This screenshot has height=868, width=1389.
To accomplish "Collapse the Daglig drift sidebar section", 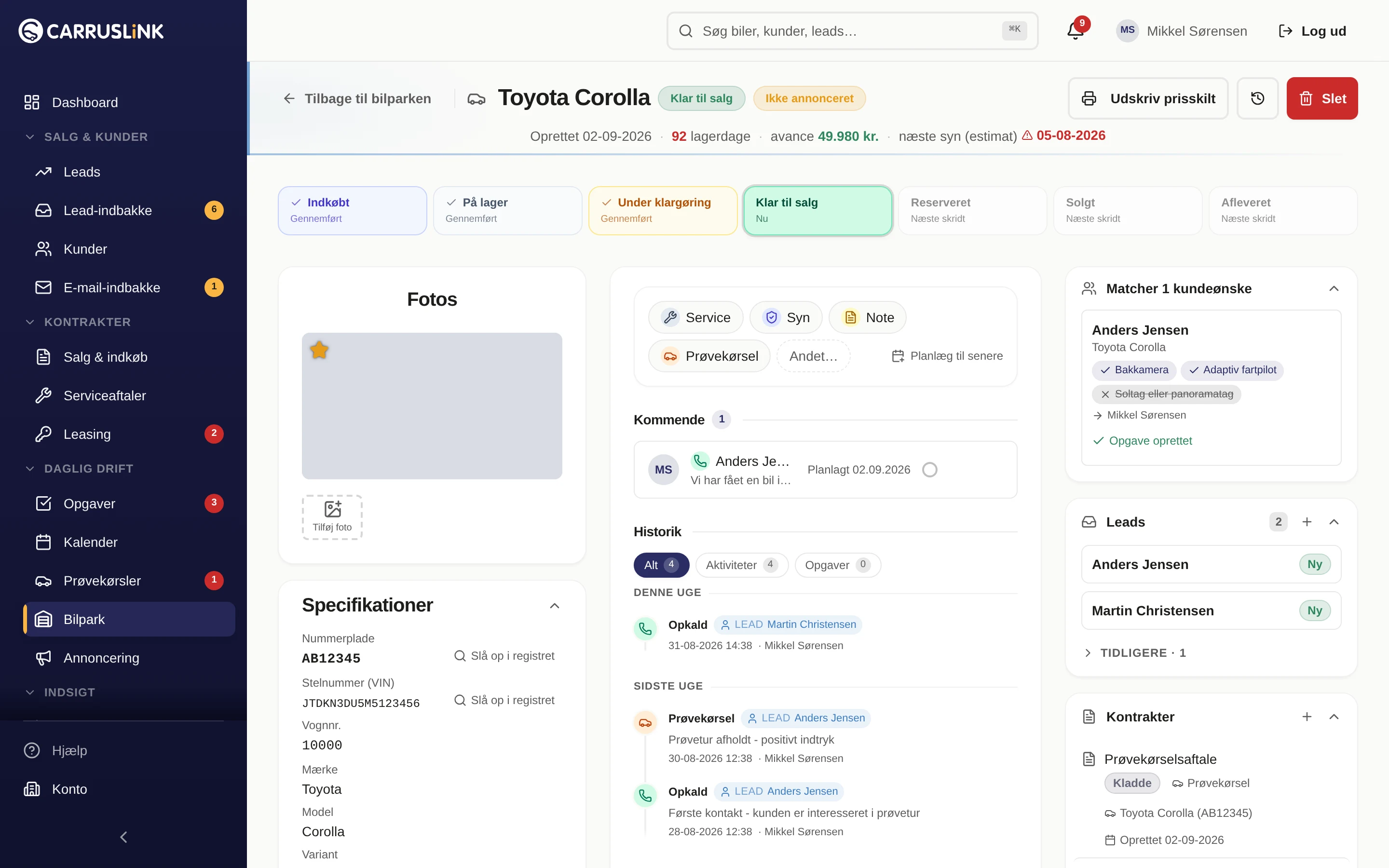I will (79, 468).
